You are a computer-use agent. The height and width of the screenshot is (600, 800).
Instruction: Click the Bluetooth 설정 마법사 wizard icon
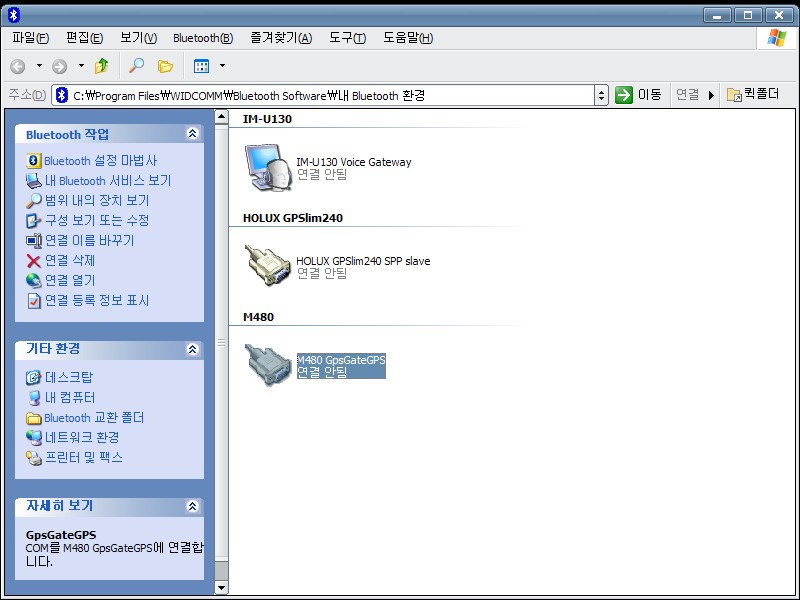click(34, 161)
